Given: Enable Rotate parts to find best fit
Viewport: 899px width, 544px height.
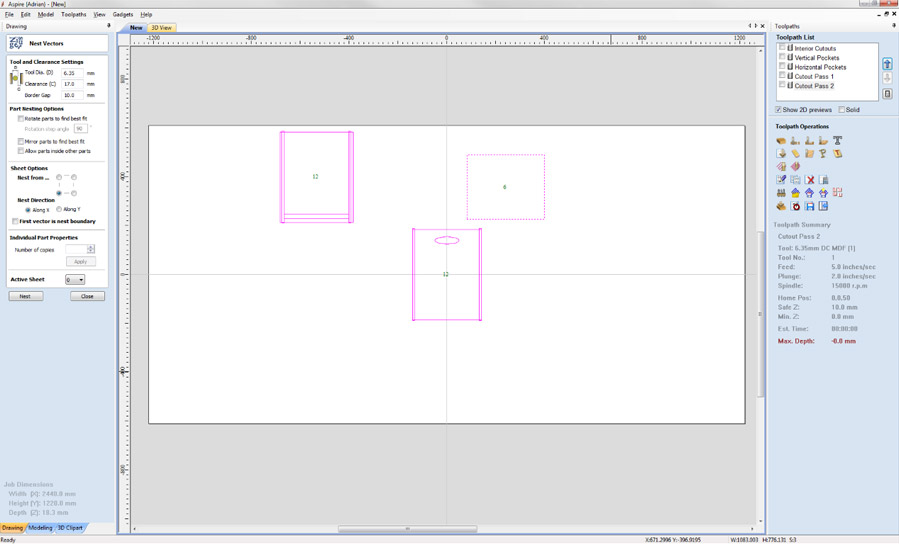Looking at the screenshot, I should pyautogui.click(x=21, y=119).
